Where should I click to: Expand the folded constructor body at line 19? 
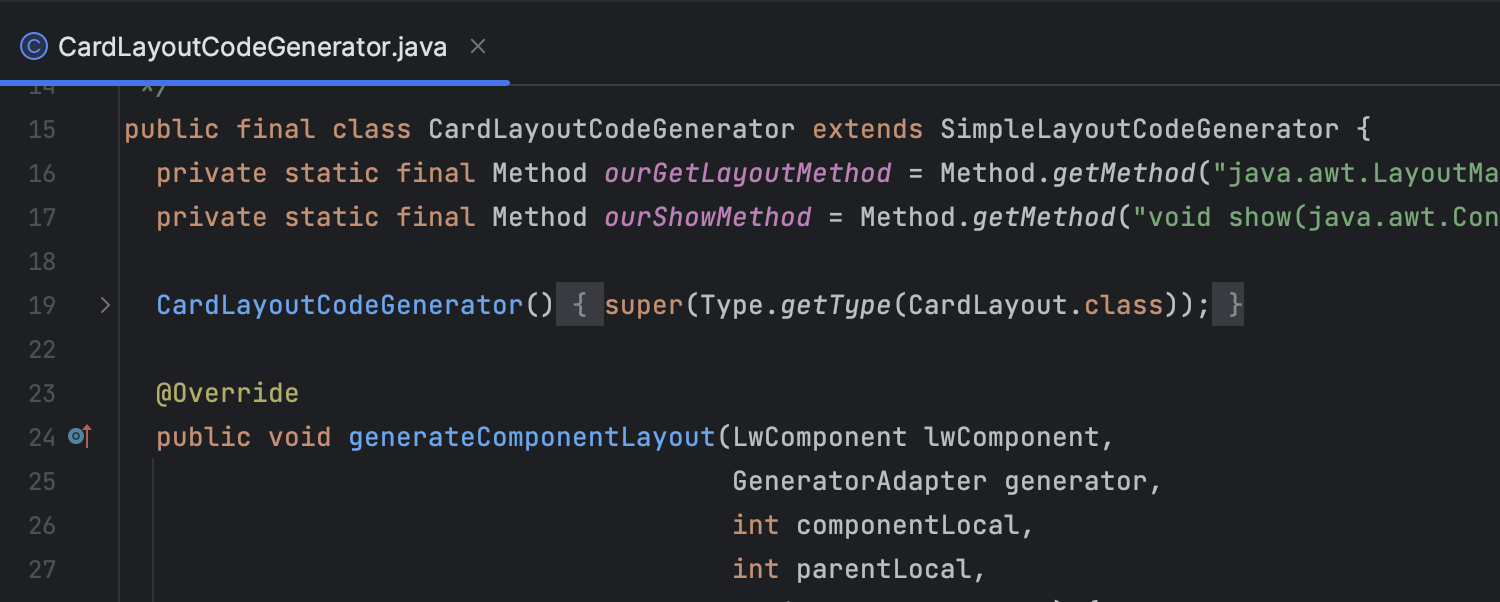(104, 305)
